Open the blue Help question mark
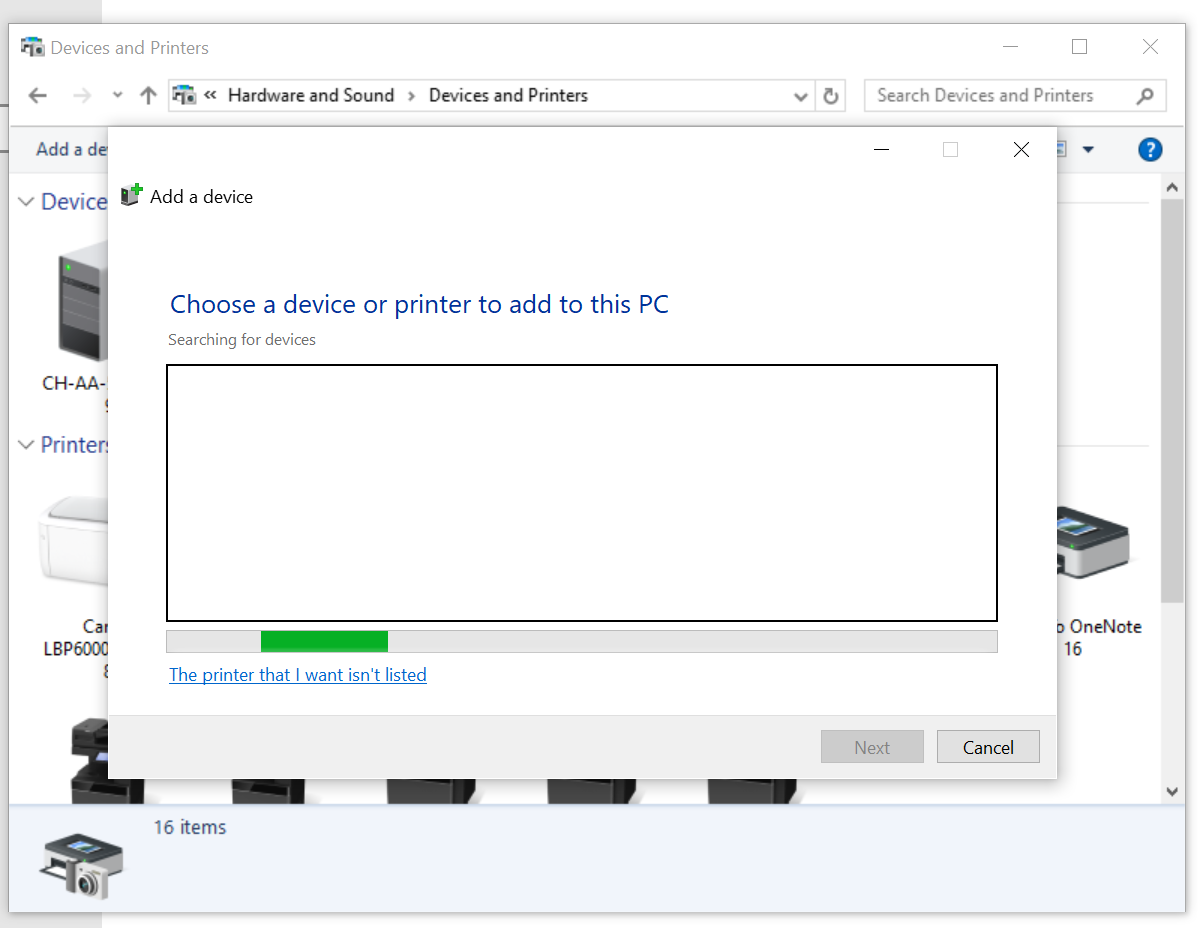Screen dimensions: 1201x928 tap(1150, 150)
